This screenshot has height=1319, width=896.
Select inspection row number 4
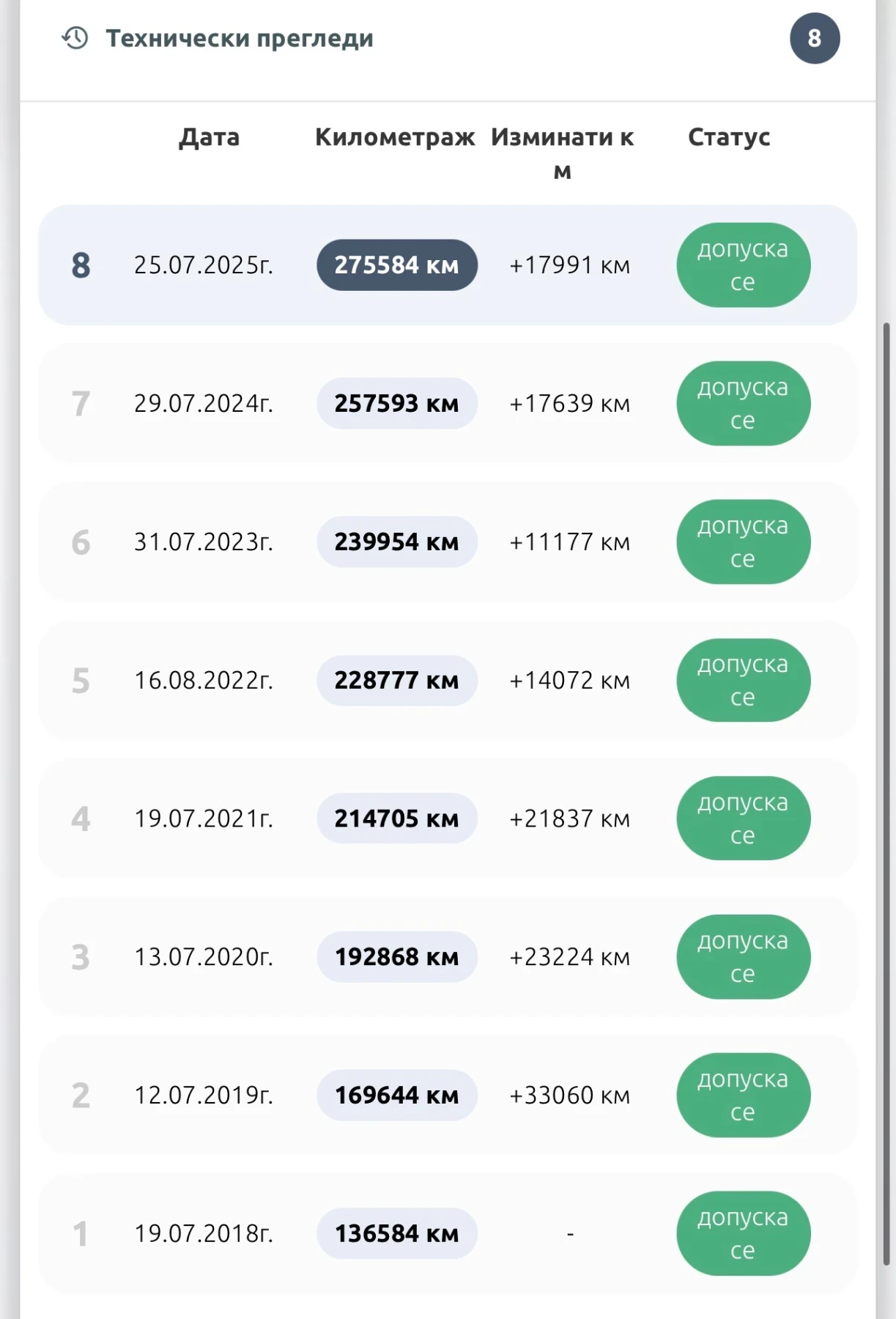(x=448, y=819)
